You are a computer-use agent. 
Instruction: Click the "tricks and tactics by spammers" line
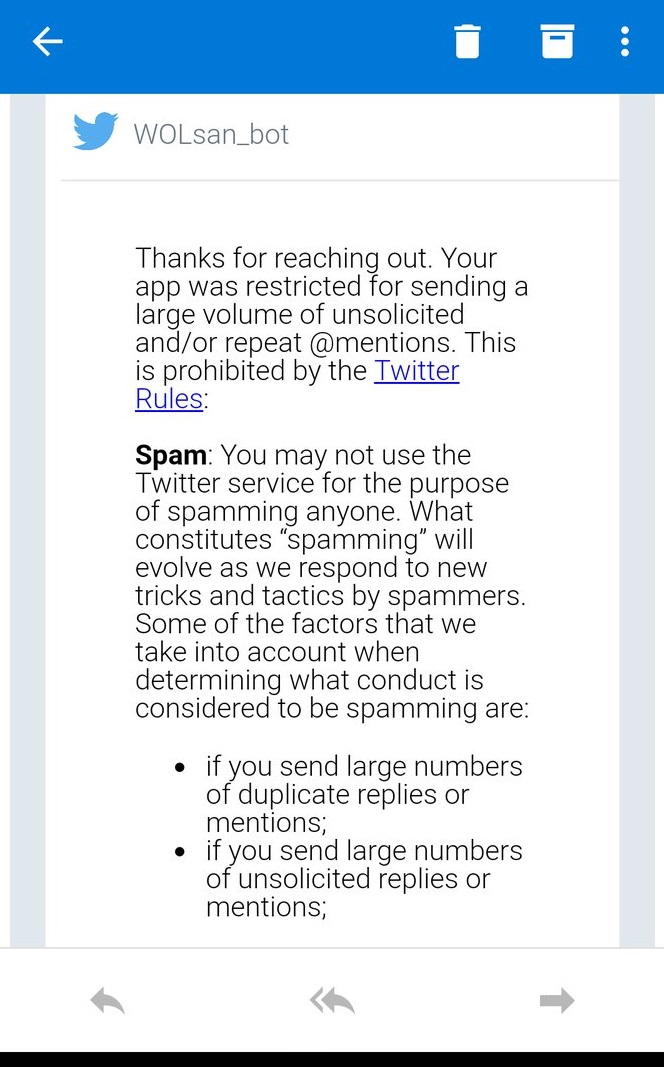click(330, 596)
